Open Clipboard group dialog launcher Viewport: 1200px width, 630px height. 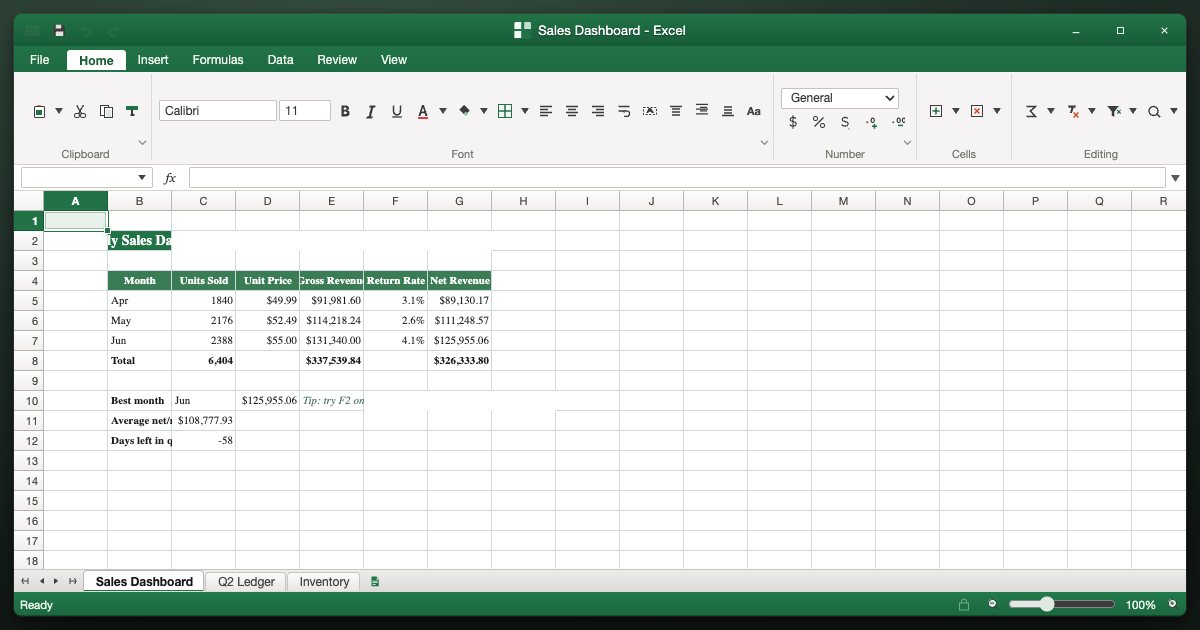[142, 143]
